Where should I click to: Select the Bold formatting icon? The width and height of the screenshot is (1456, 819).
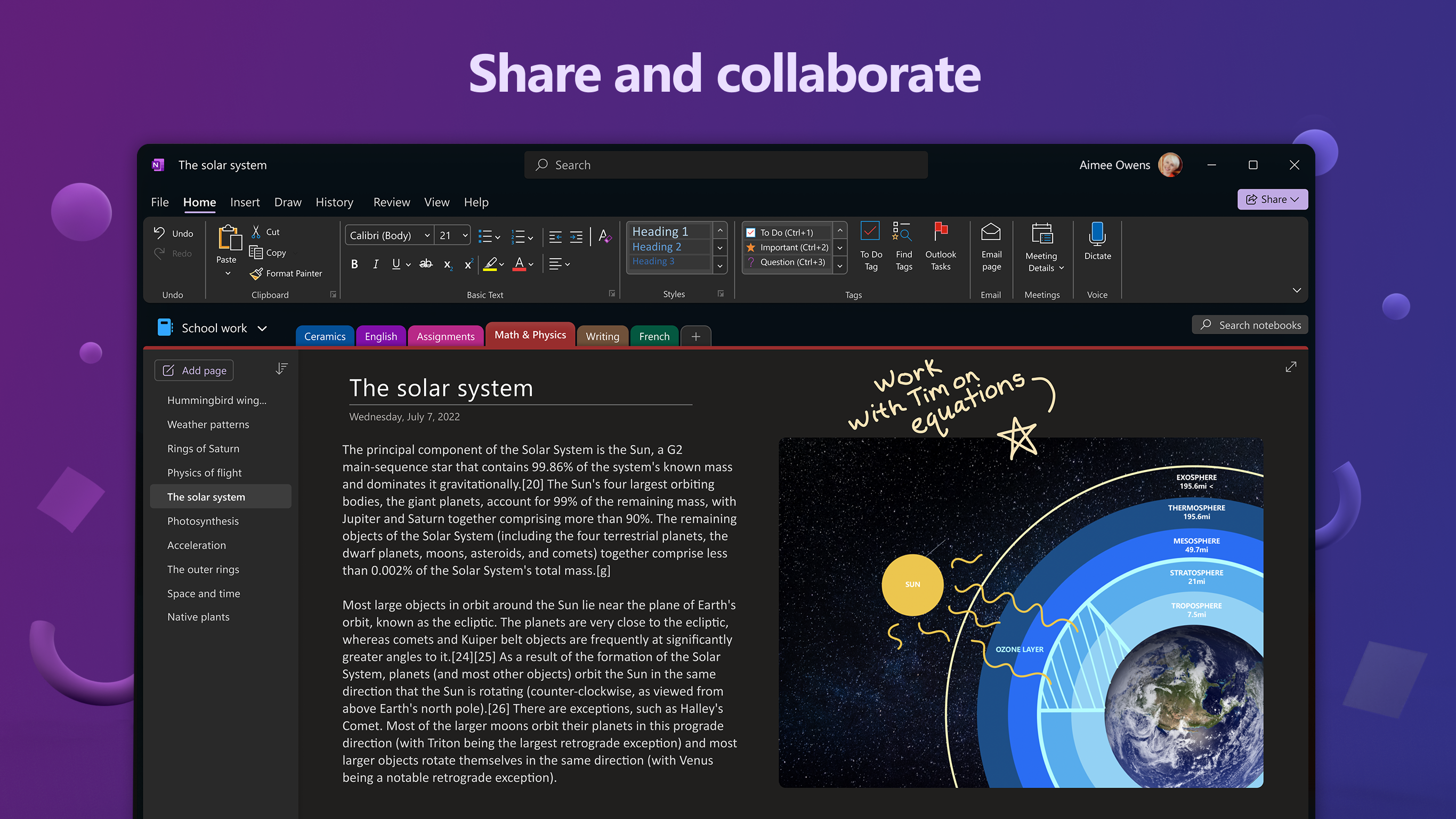354,263
